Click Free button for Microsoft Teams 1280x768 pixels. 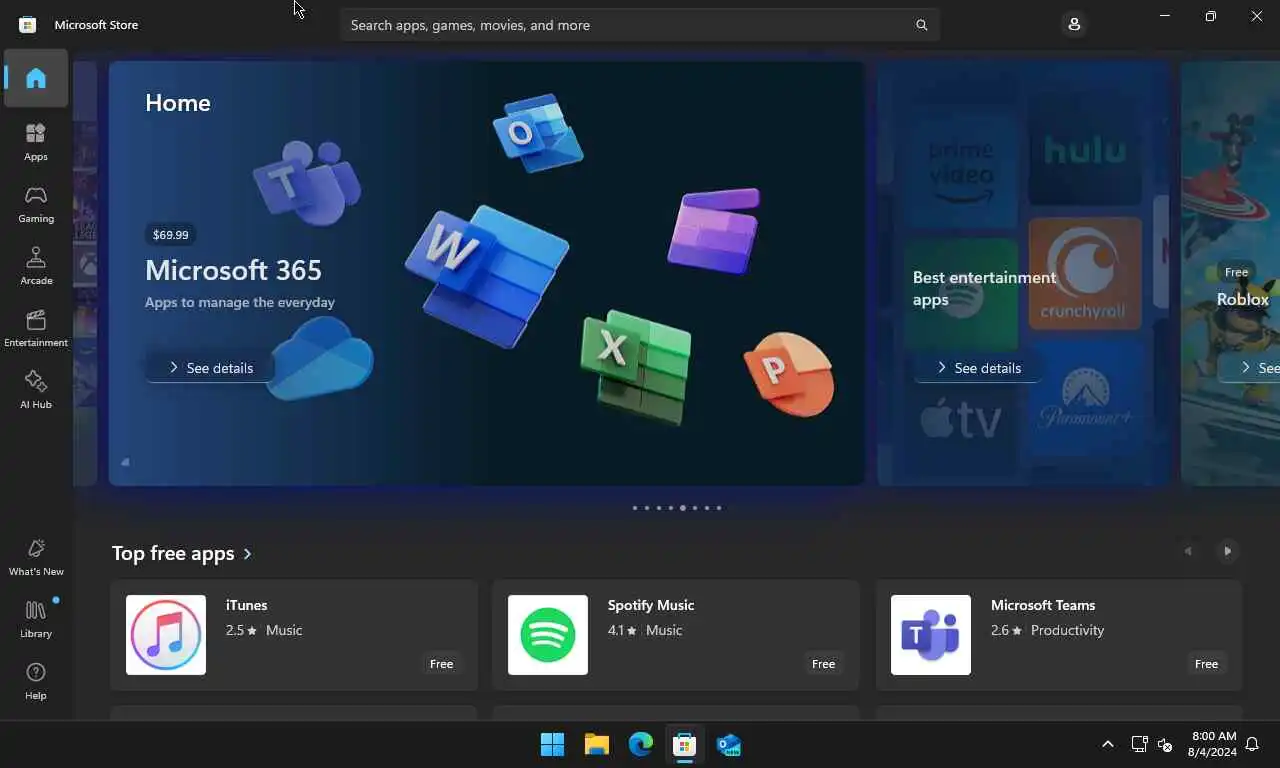(x=1206, y=664)
